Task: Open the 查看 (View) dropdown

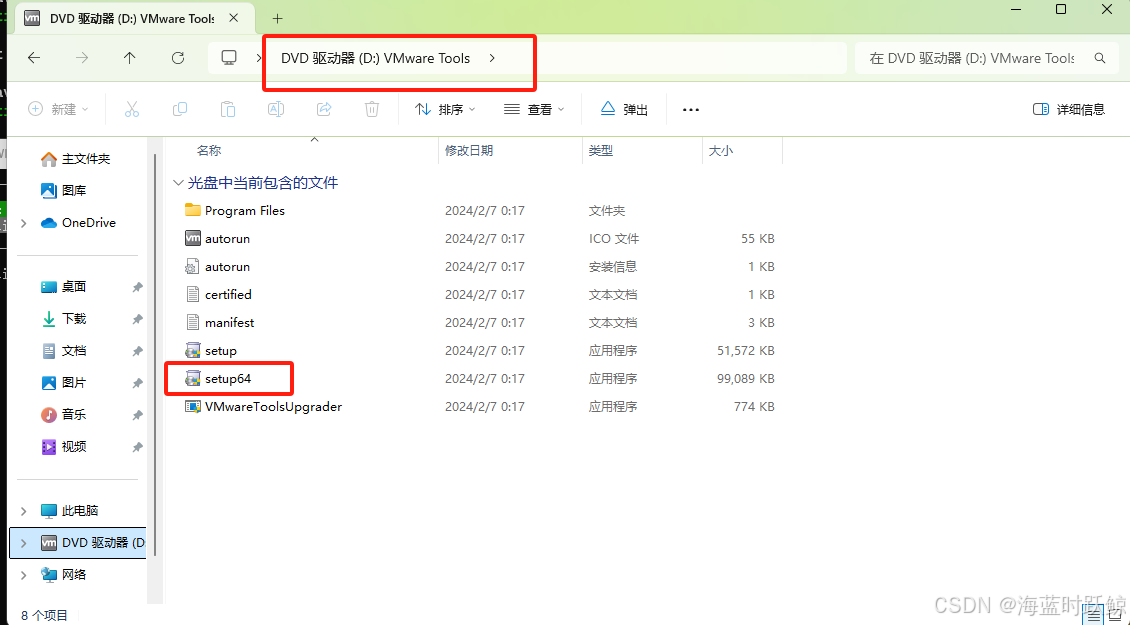Action: click(x=534, y=109)
